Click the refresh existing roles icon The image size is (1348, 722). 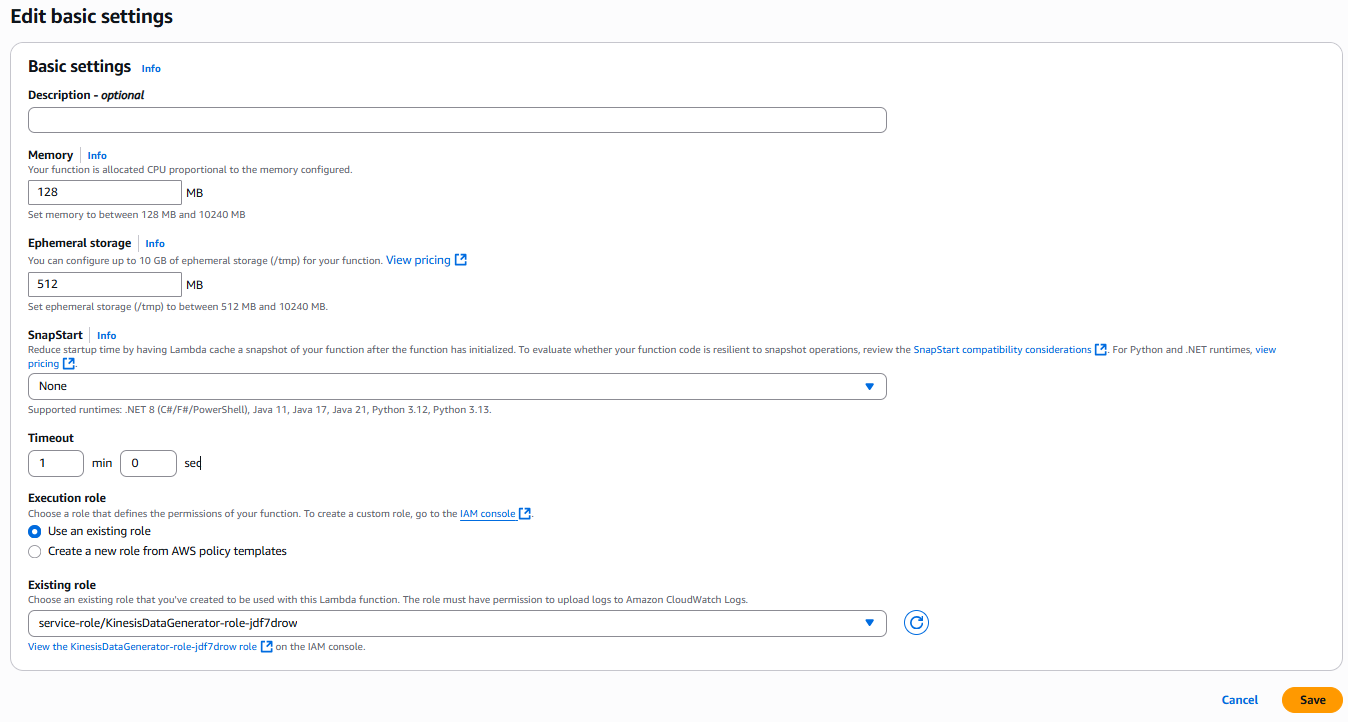[x=916, y=623]
